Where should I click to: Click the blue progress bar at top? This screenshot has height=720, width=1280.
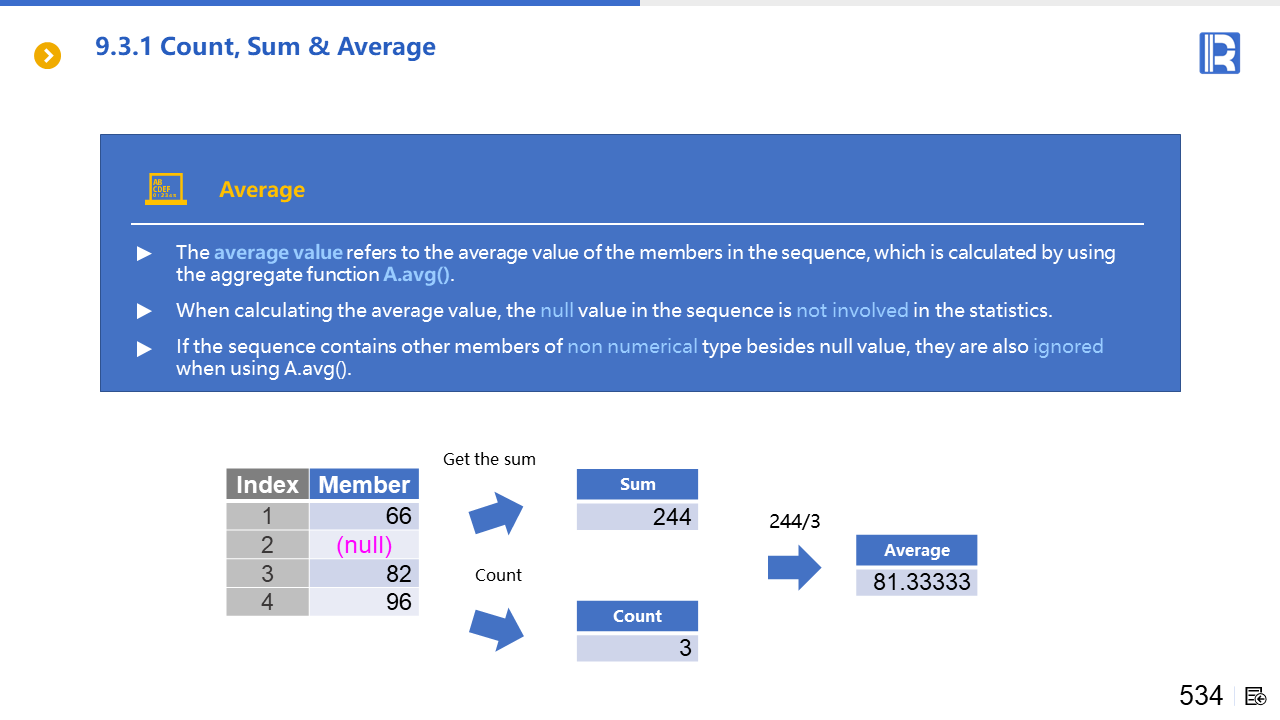point(320,3)
